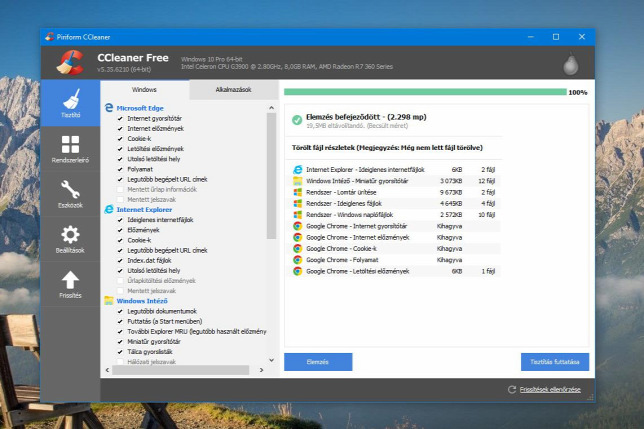644x429 pixels.
Task: Click the CCleaner logo in the header
Action: [x=70, y=62]
